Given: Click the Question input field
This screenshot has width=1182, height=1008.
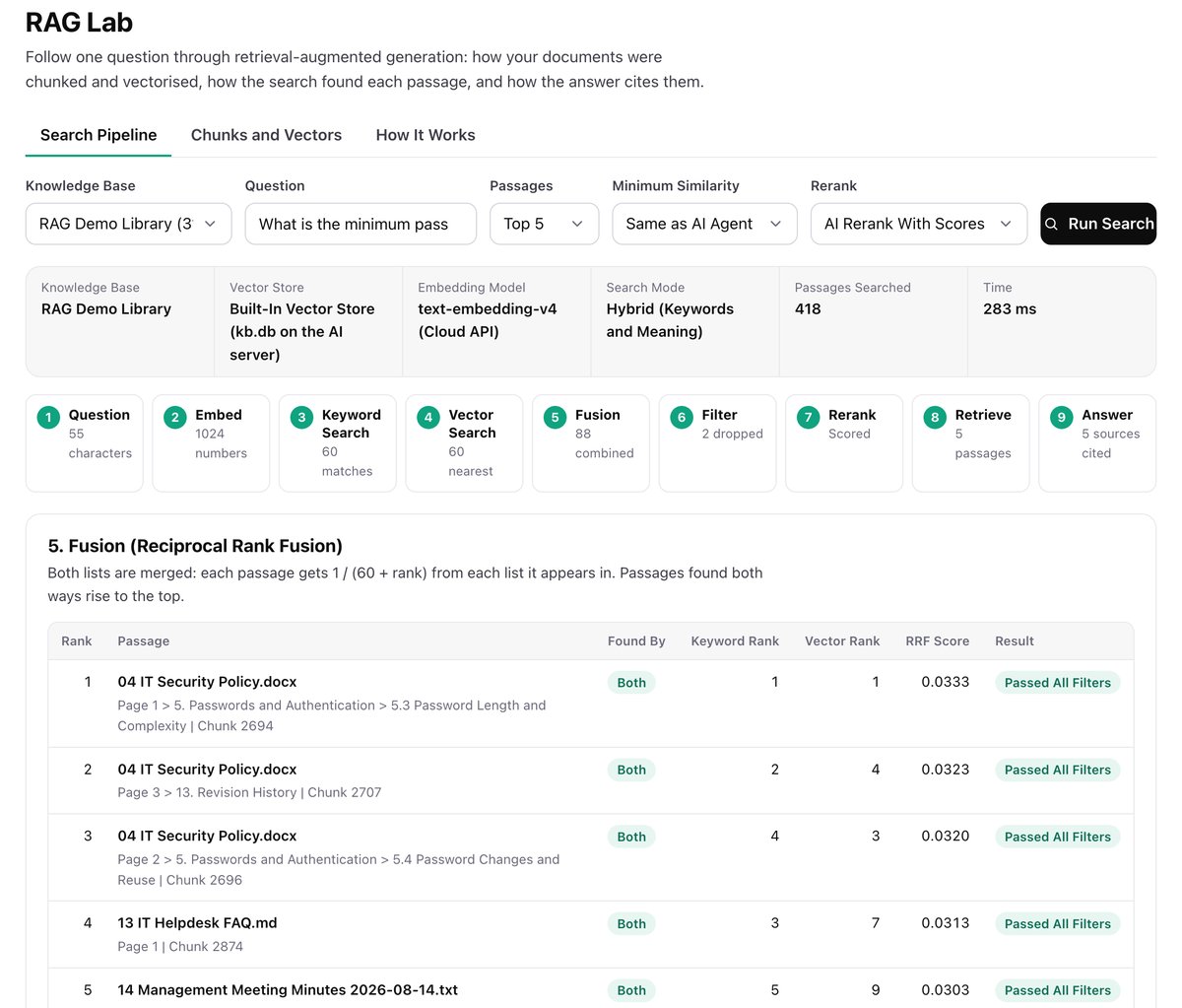Looking at the screenshot, I should tap(361, 224).
